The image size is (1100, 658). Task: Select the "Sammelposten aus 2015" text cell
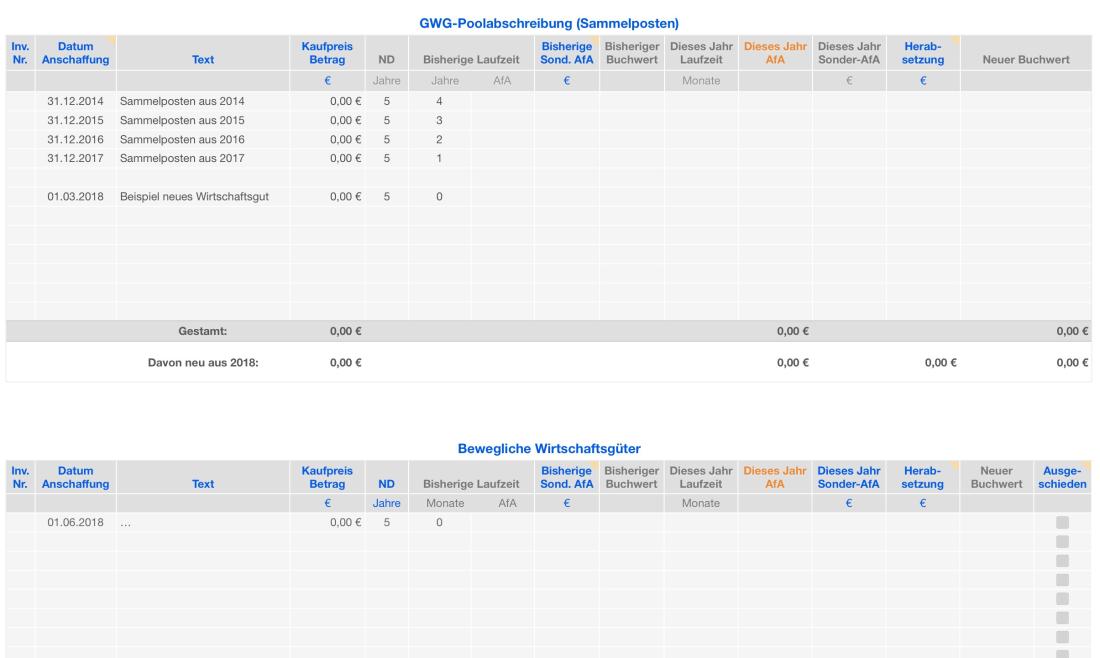pyautogui.click(x=181, y=120)
